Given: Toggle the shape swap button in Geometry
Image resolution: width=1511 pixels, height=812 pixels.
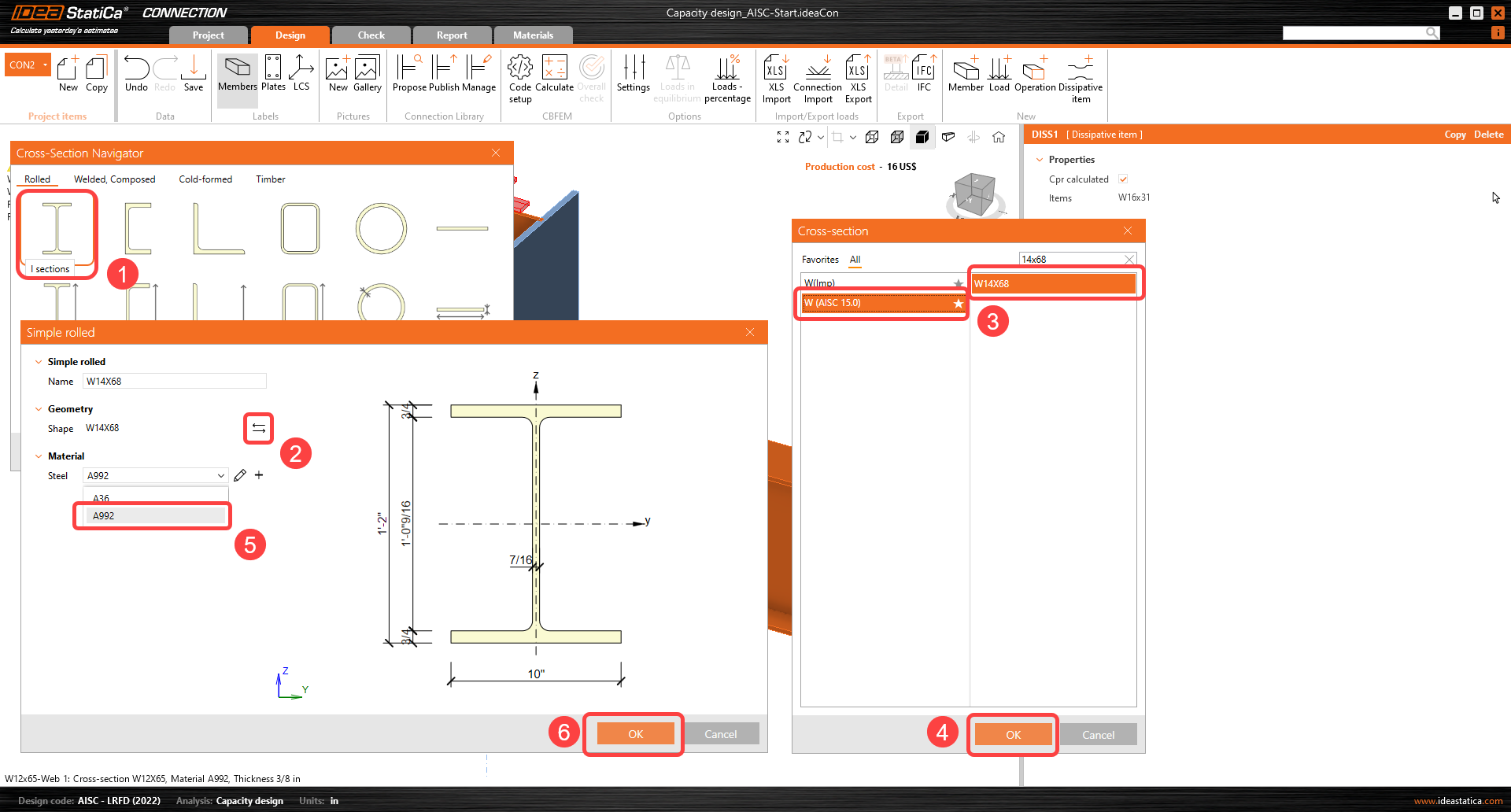Looking at the screenshot, I should pos(258,427).
